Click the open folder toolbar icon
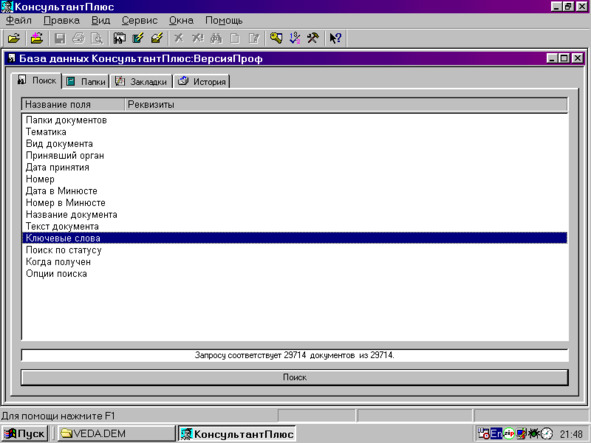591x443 pixels. (x=14, y=38)
